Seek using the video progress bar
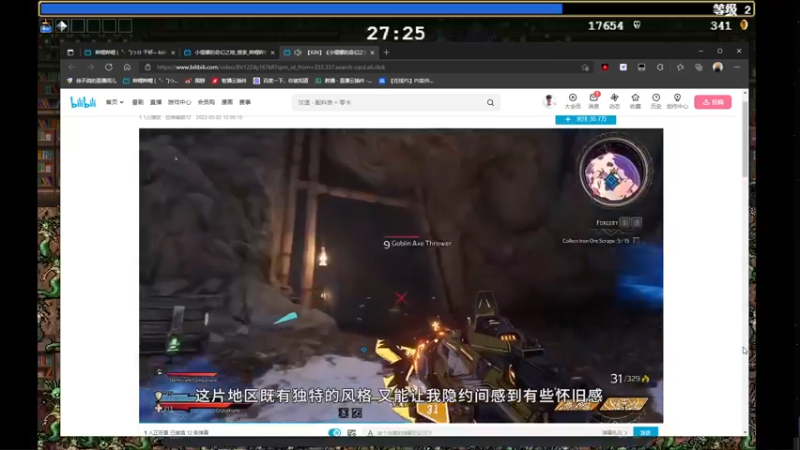The height and width of the screenshot is (450, 800). [401, 422]
